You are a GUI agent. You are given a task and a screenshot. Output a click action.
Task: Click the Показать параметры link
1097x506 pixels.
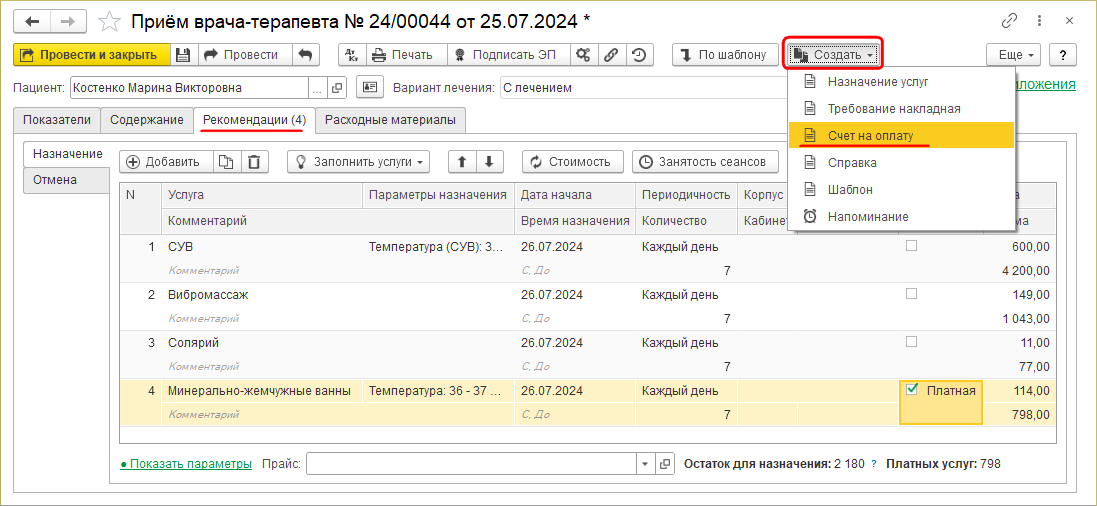click(x=186, y=463)
